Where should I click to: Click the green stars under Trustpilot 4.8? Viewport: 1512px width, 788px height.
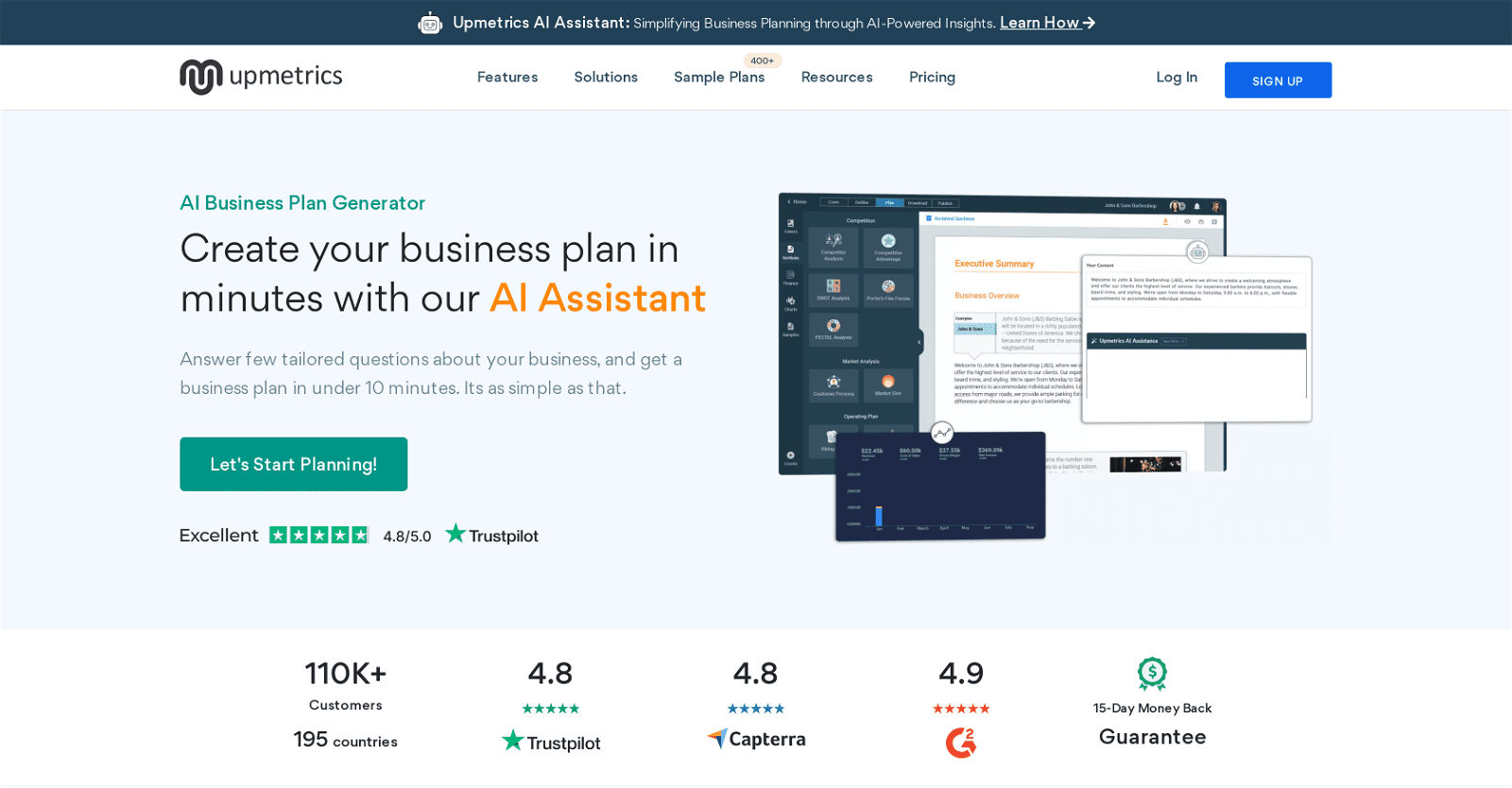pos(551,709)
